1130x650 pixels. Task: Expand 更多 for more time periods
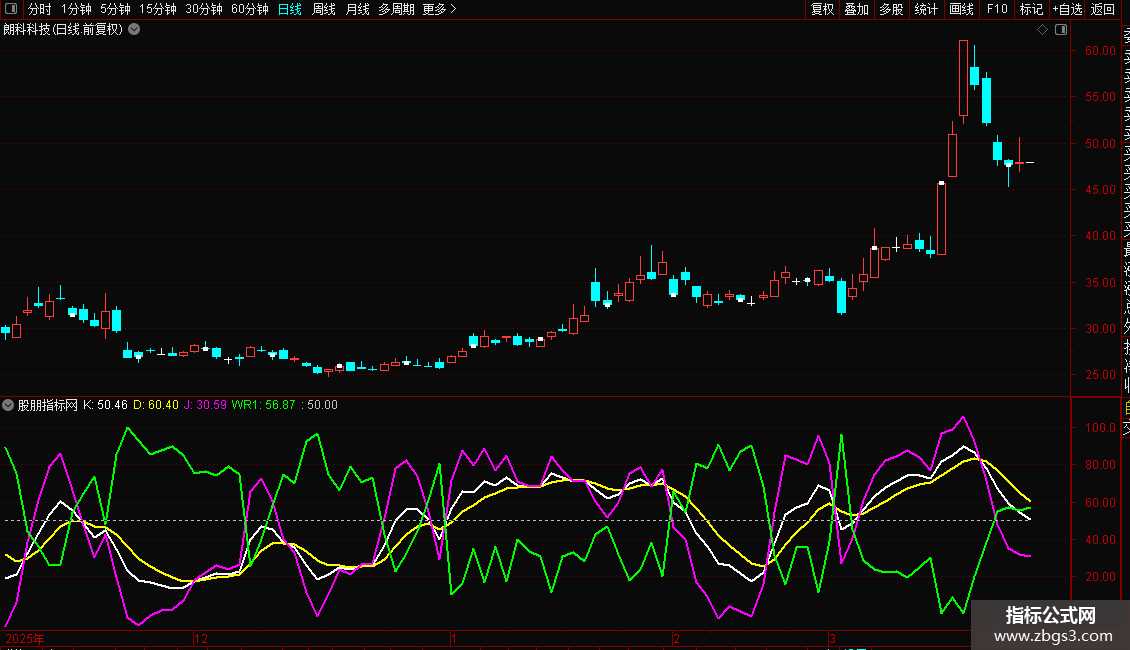[x=439, y=9]
